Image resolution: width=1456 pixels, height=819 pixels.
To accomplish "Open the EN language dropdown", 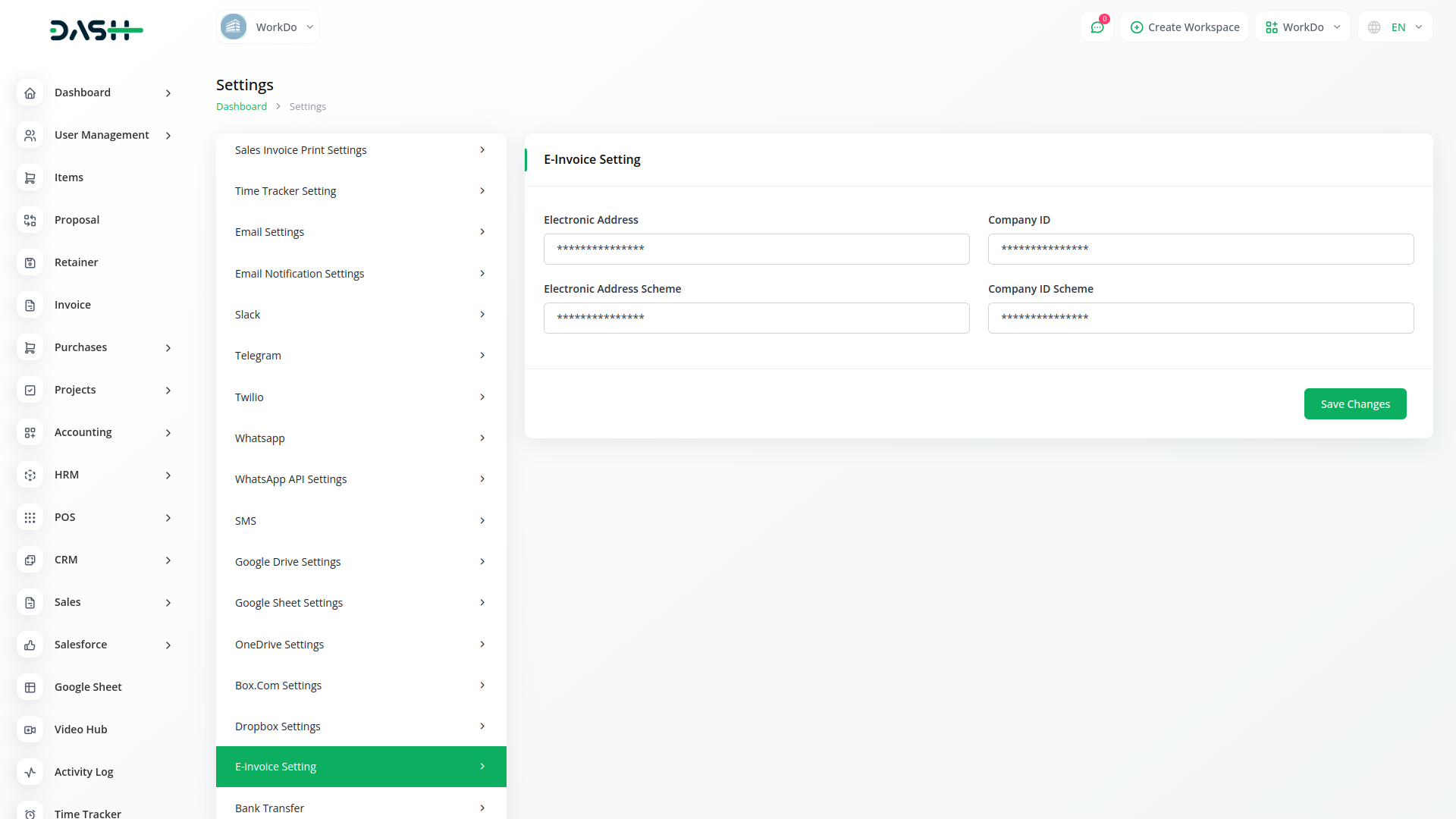I will tap(1394, 27).
